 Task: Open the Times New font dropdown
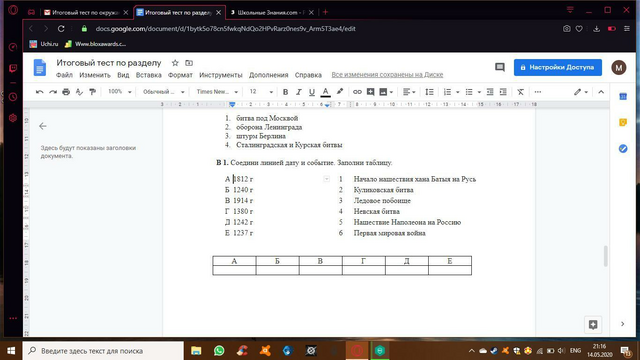(217, 92)
